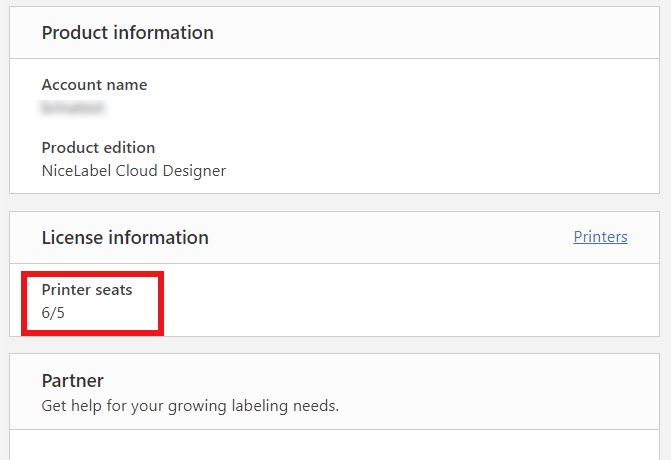Open the Printers link
Viewport: 671px width, 460px height.
pyautogui.click(x=600, y=237)
